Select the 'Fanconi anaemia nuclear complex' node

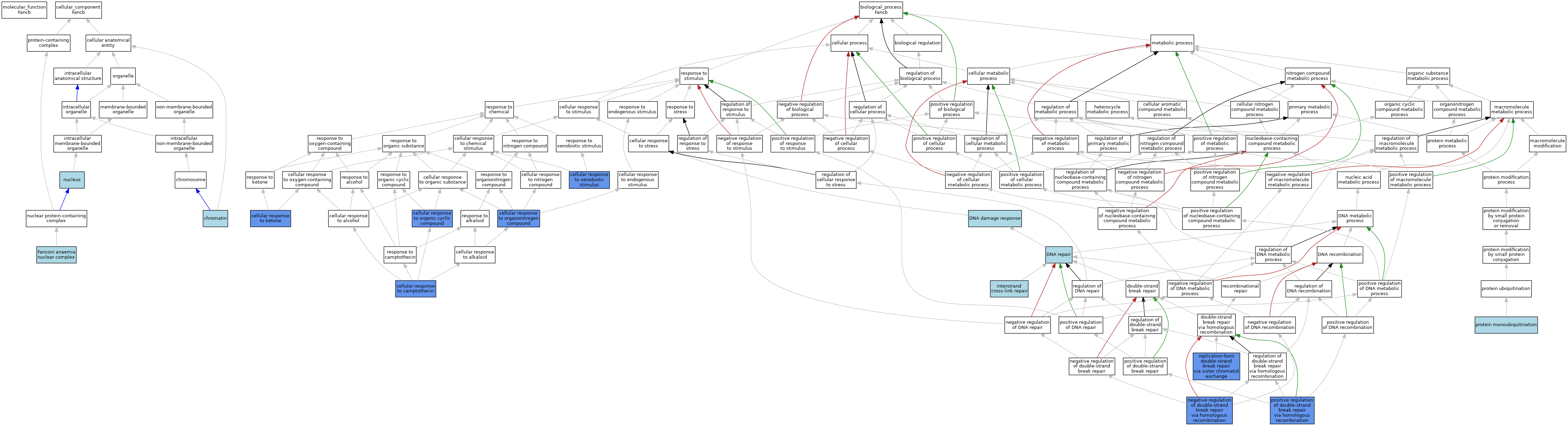(56, 254)
